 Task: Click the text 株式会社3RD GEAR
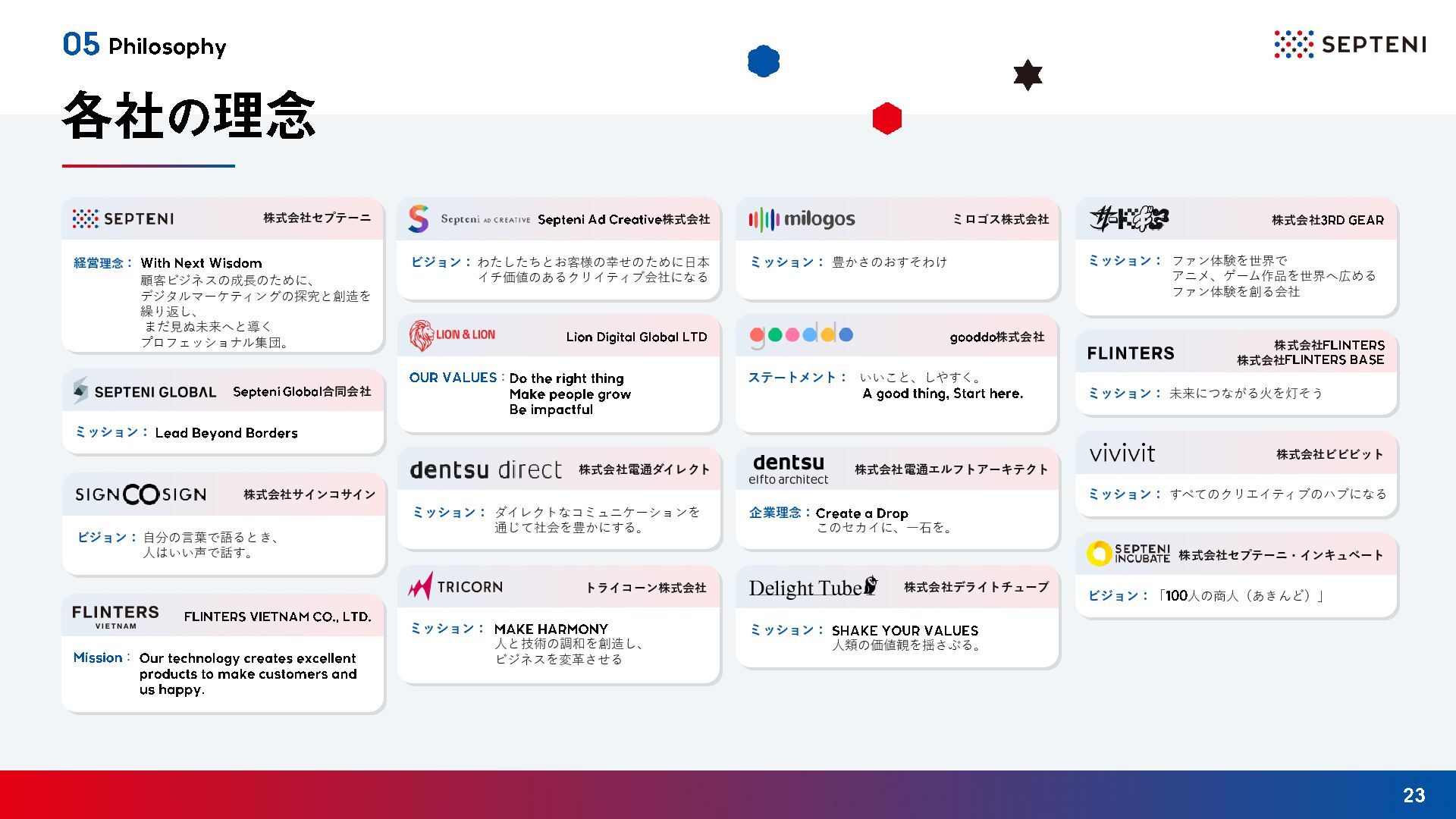click(x=1327, y=220)
